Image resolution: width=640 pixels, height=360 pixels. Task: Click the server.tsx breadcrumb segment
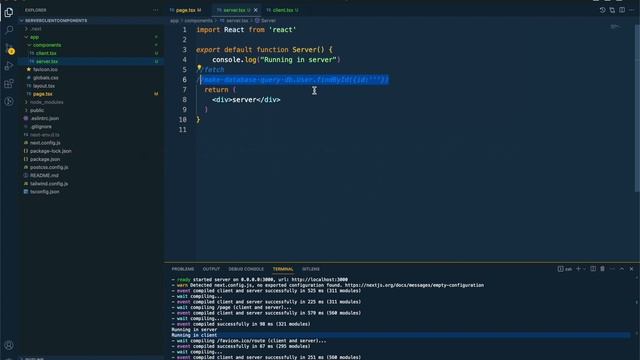[x=234, y=20]
